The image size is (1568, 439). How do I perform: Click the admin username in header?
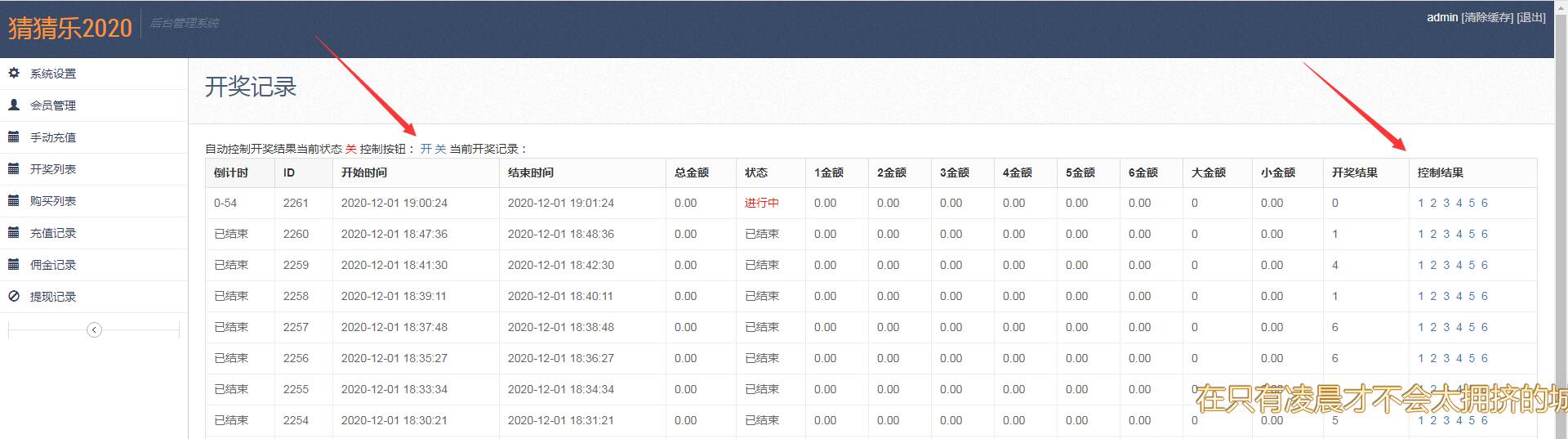(x=1442, y=17)
